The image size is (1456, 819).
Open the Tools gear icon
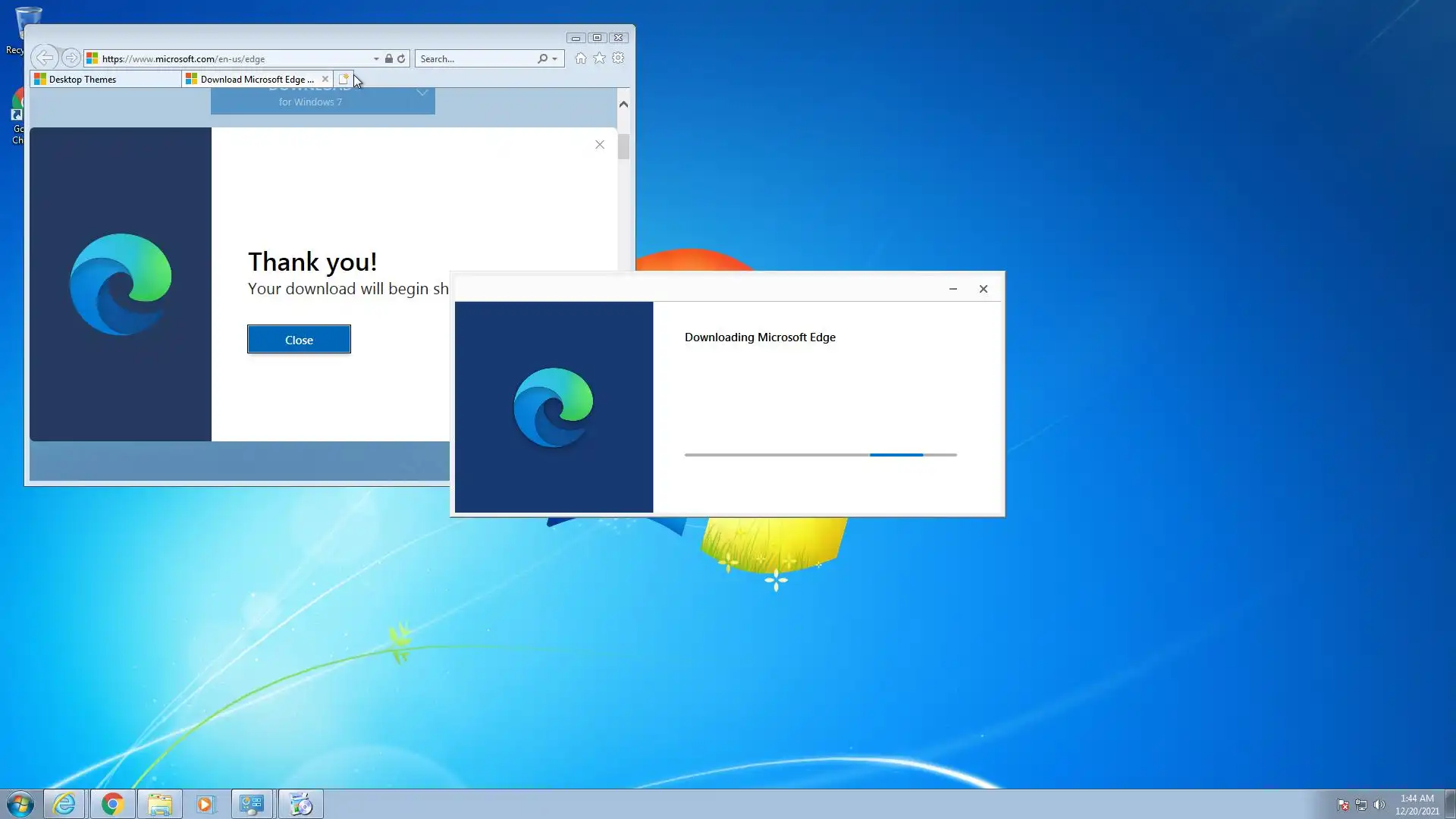tap(618, 58)
